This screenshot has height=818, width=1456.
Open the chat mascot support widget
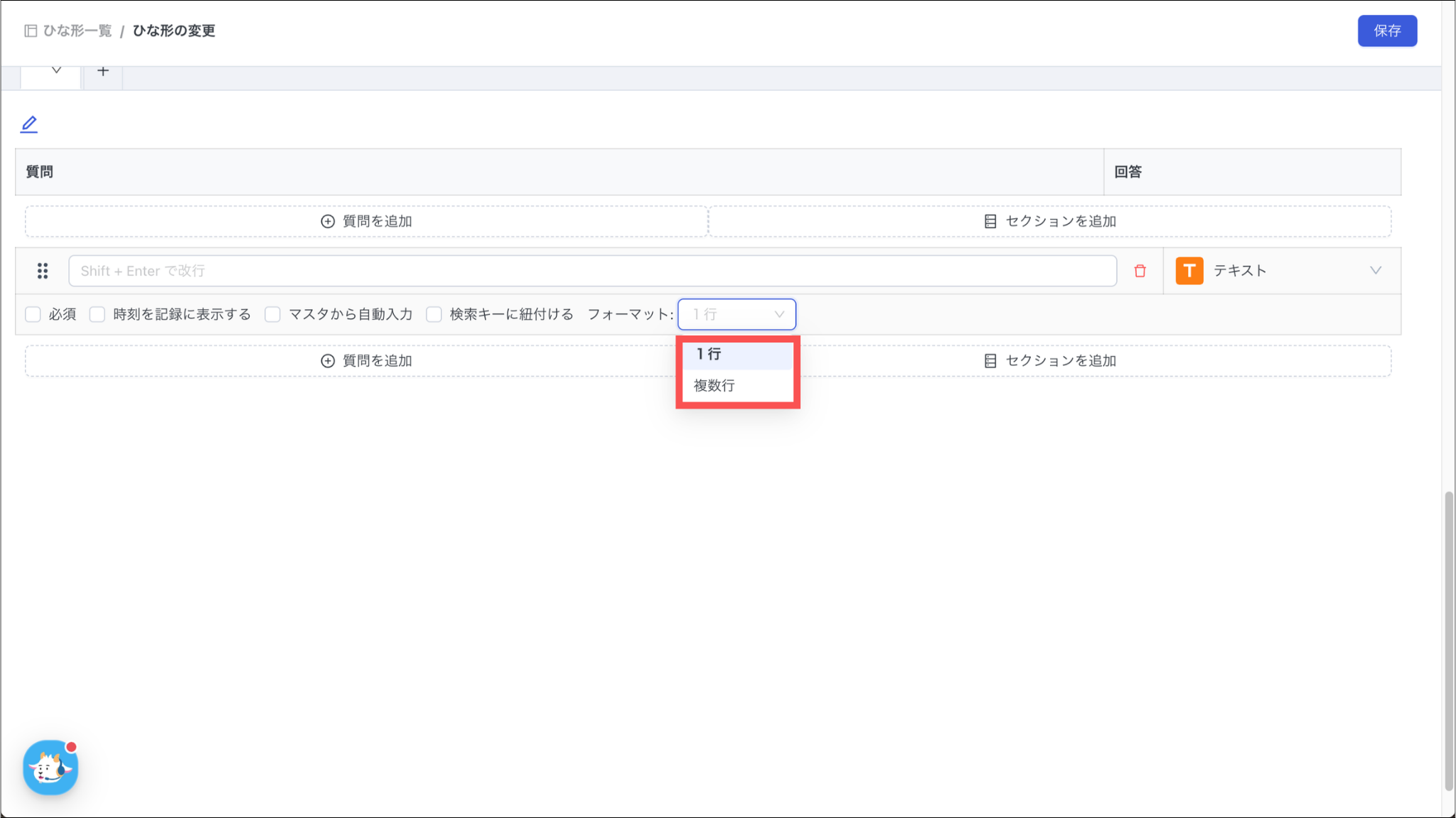50,768
